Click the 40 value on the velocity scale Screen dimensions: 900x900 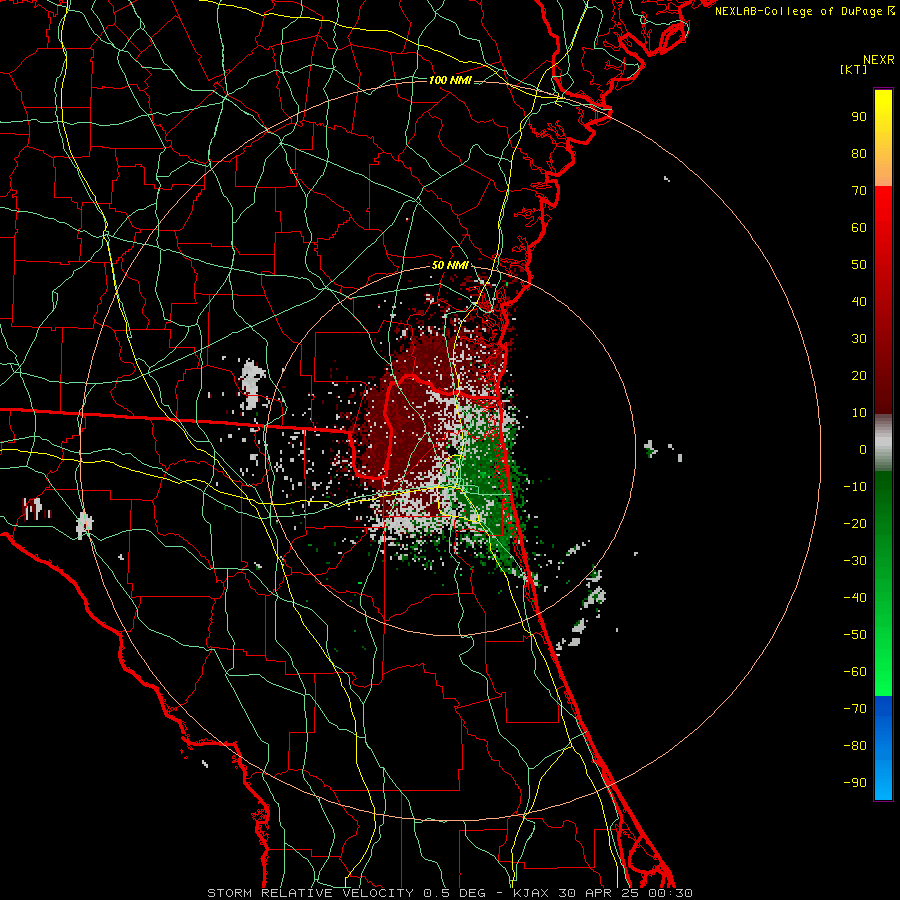coord(859,302)
